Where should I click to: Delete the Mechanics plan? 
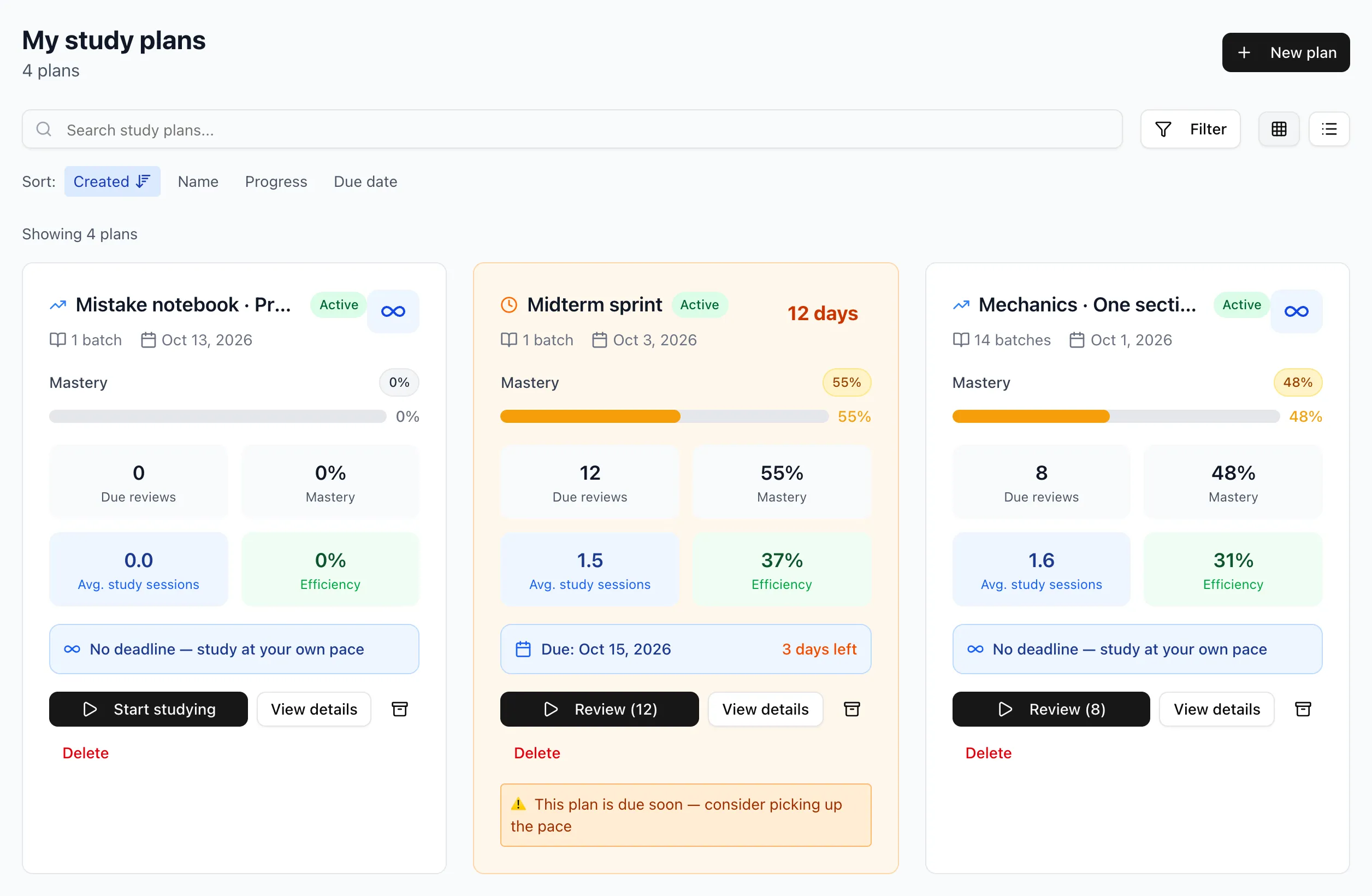point(988,753)
